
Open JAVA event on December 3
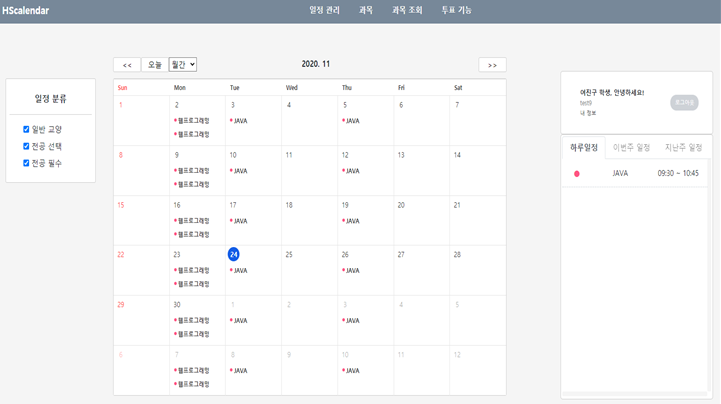pos(351,321)
